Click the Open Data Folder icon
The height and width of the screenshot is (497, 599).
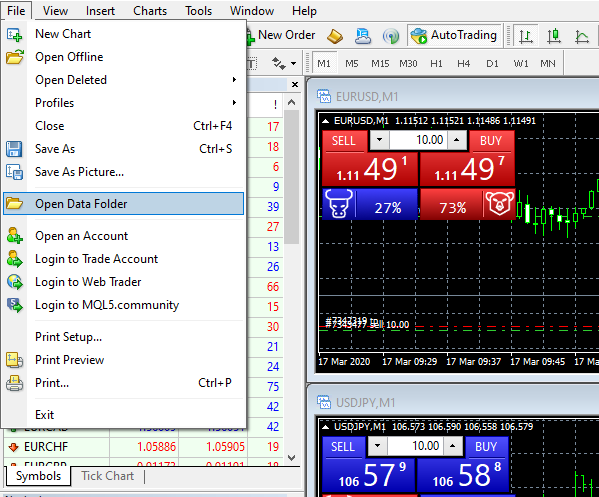click(15, 204)
